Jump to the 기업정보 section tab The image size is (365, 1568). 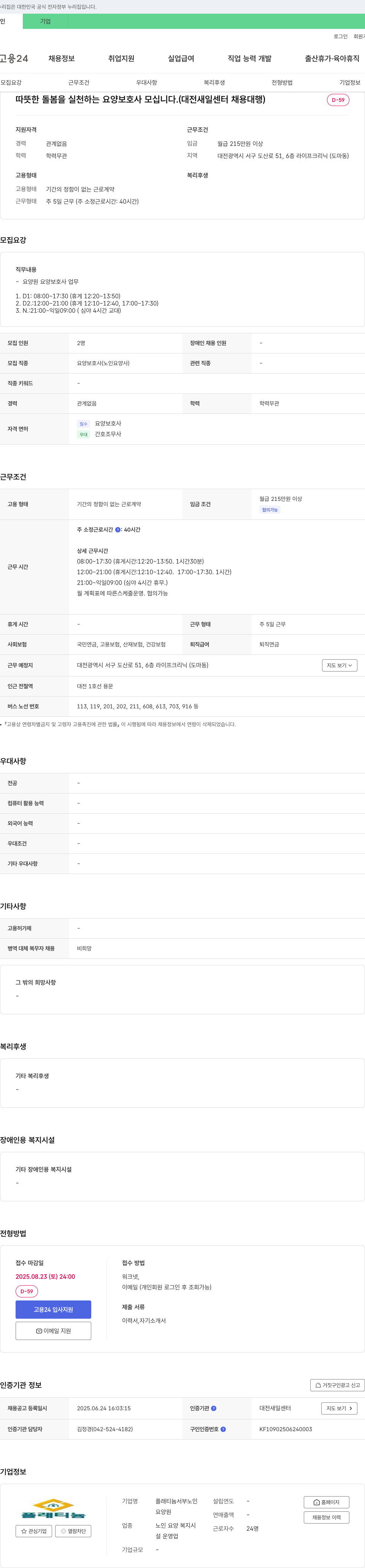[350, 82]
